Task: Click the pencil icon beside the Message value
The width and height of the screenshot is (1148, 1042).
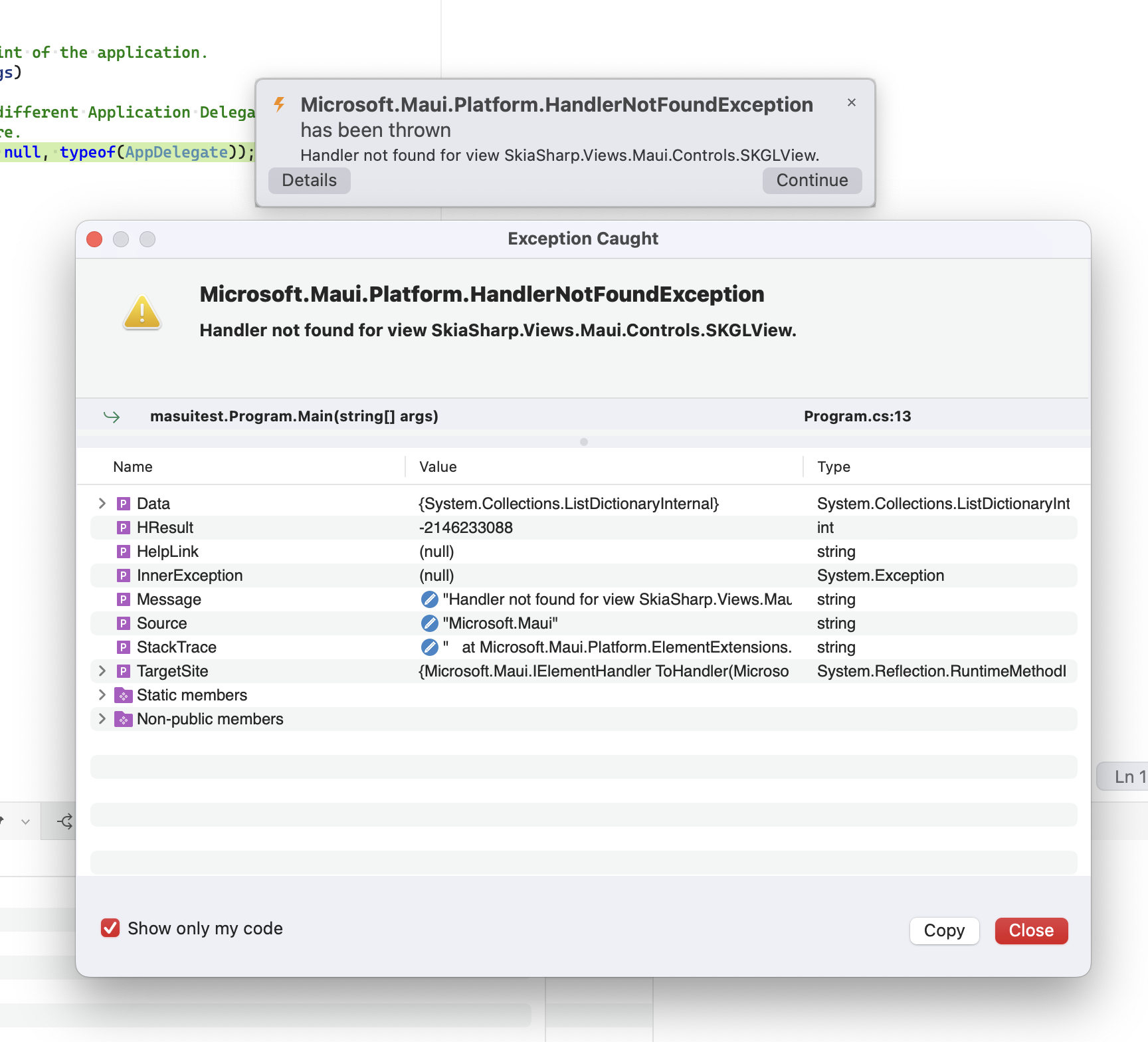Action: 428,599
